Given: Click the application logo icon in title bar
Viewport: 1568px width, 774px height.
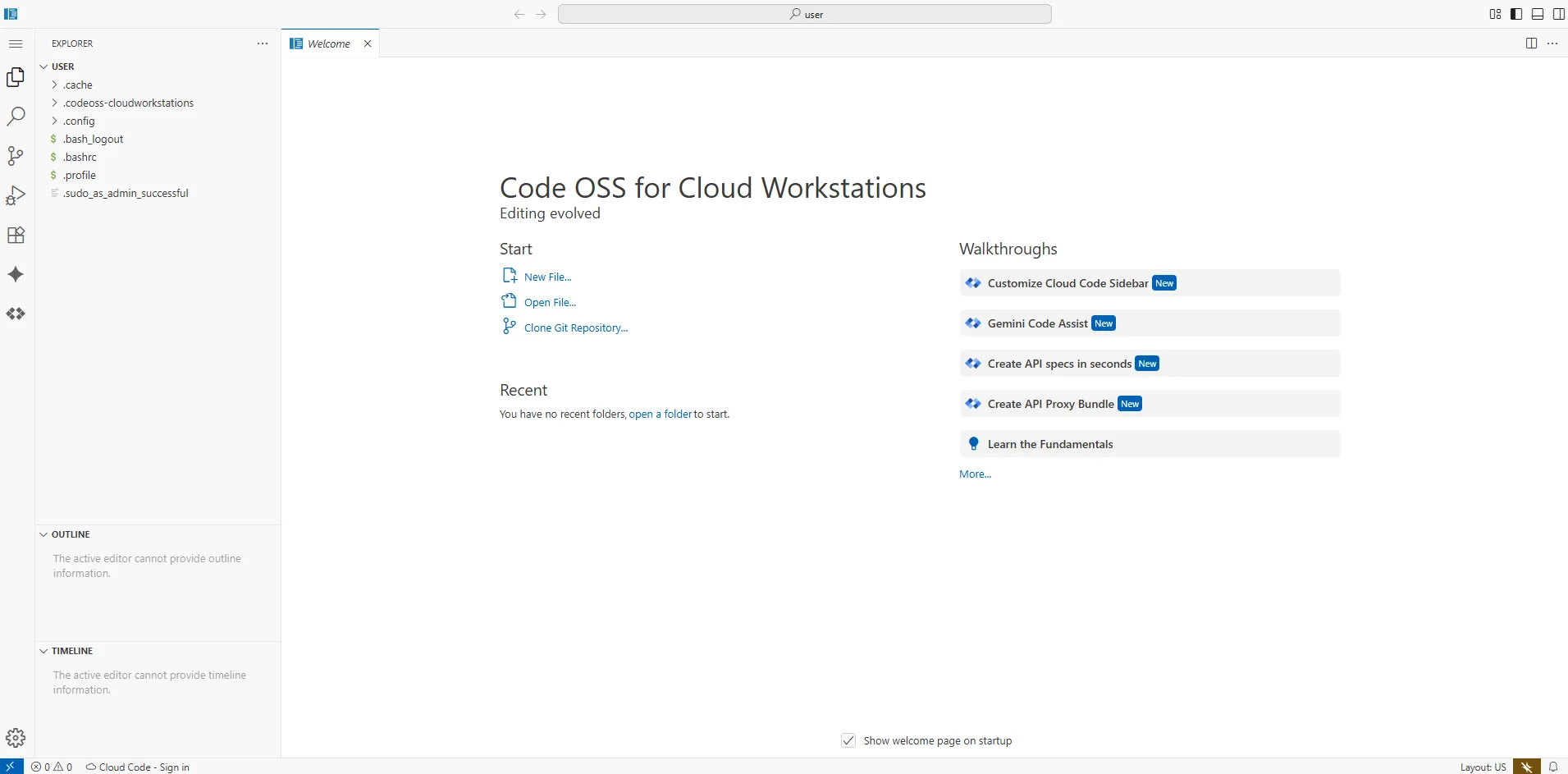Looking at the screenshot, I should (11, 14).
